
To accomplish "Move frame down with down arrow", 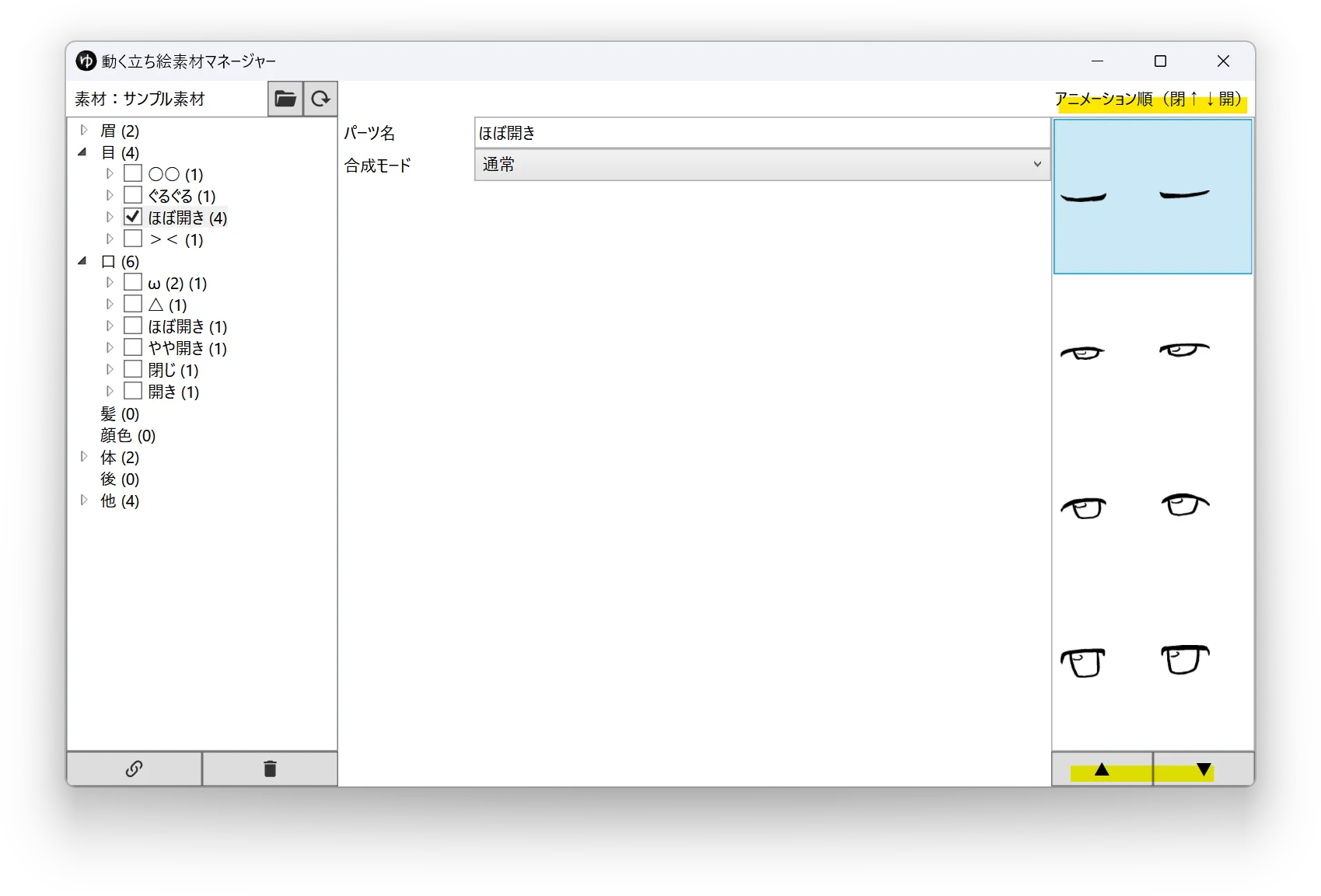I will pyautogui.click(x=1204, y=769).
